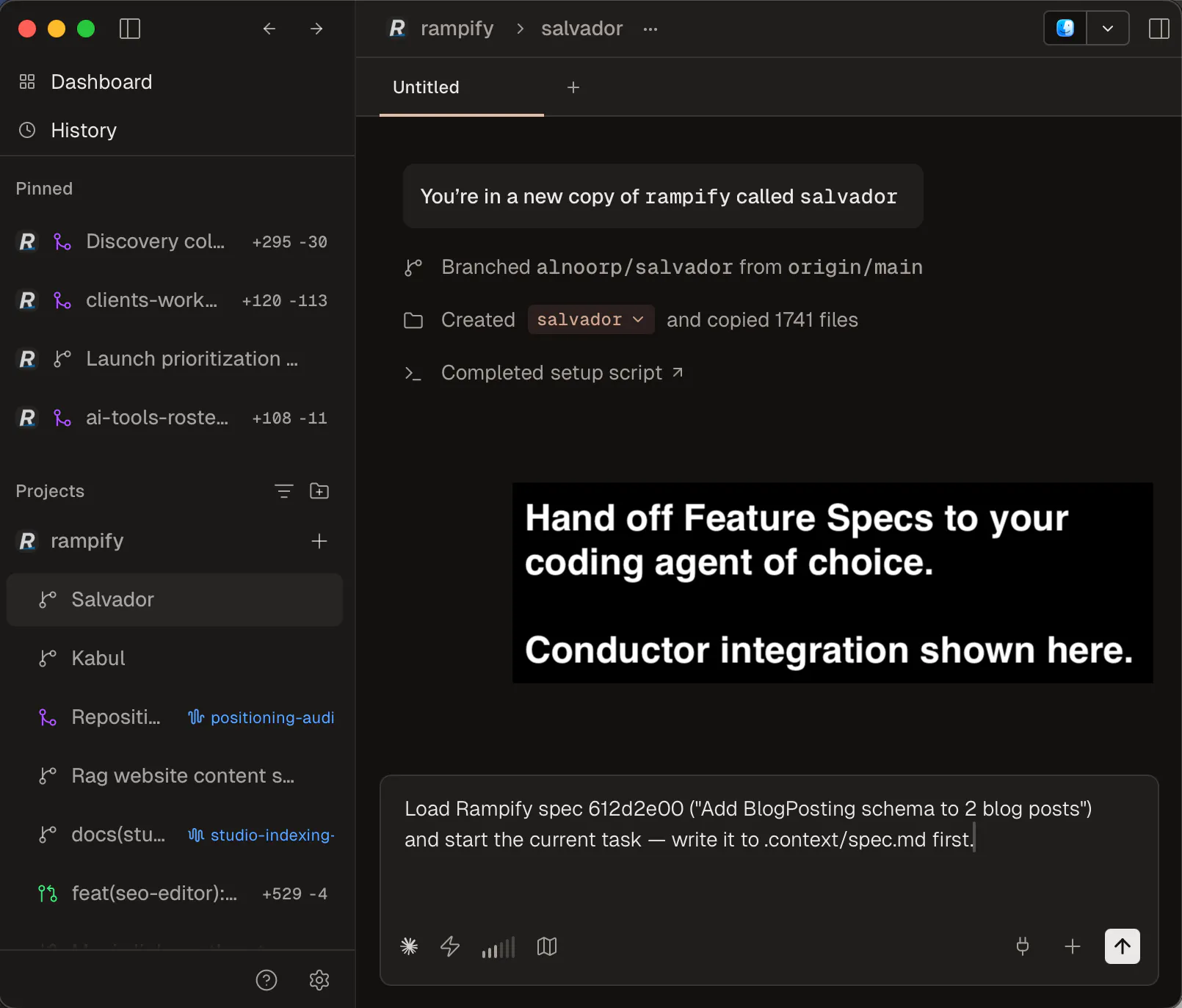Open pinned ai-tools-roste... workspace
This screenshot has width=1182, height=1008.
pos(174,418)
